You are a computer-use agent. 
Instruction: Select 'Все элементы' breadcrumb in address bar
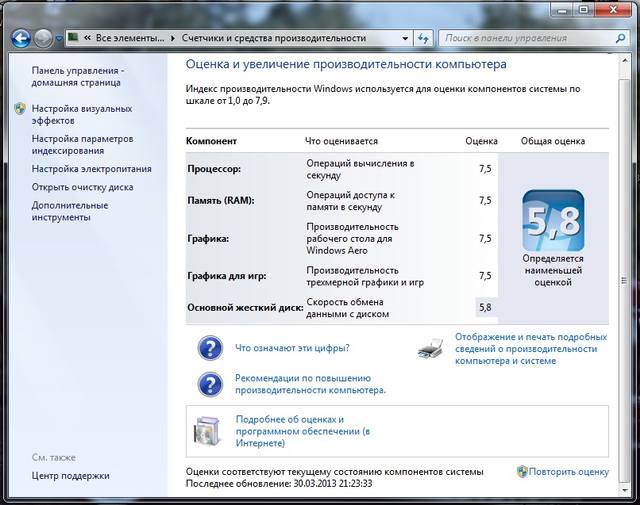(130, 38)
